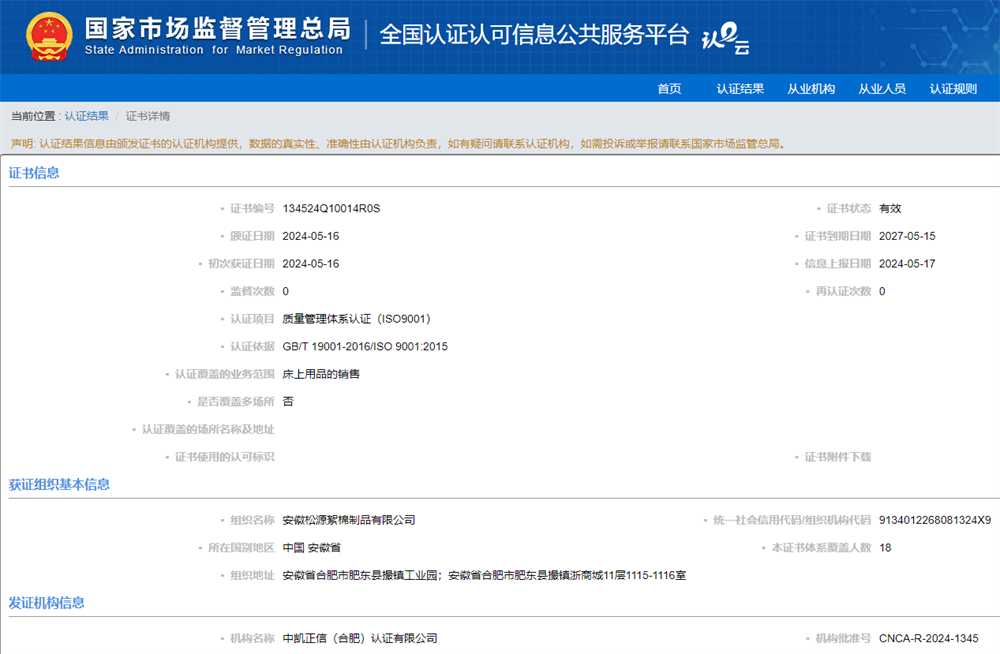1000x654 pixels.
Task: Click 全国认证认可信息公共服务平台 platform title
Action: (534, 34)
